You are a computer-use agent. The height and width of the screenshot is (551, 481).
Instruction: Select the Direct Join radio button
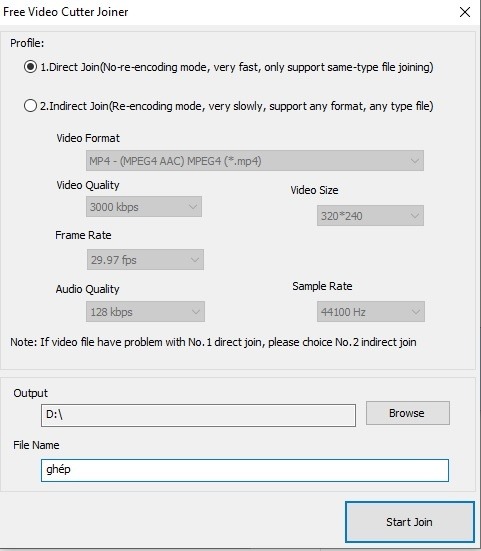pos(31,67)
